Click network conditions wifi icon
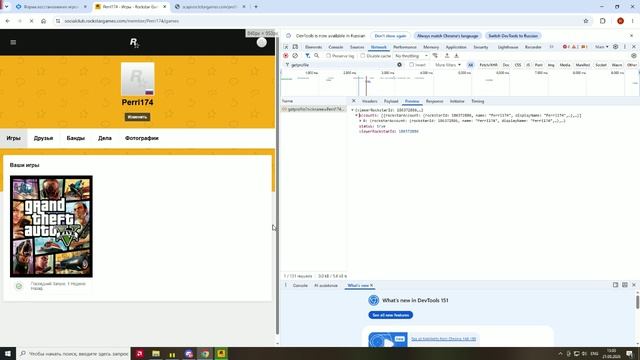The width and height of the screenshot is (640, 360). [x=435, y=56]
